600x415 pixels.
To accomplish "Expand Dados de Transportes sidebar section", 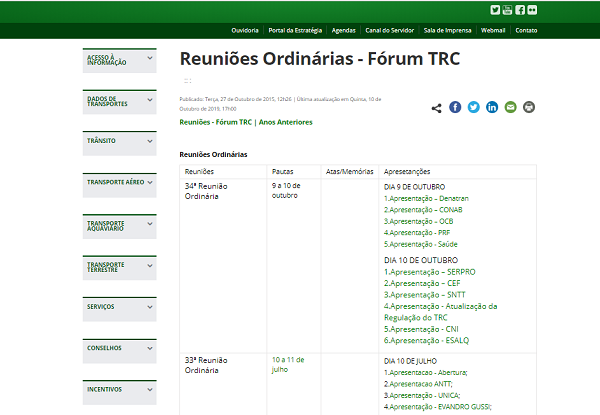I will pyautogui.click(x=120, y=100).
